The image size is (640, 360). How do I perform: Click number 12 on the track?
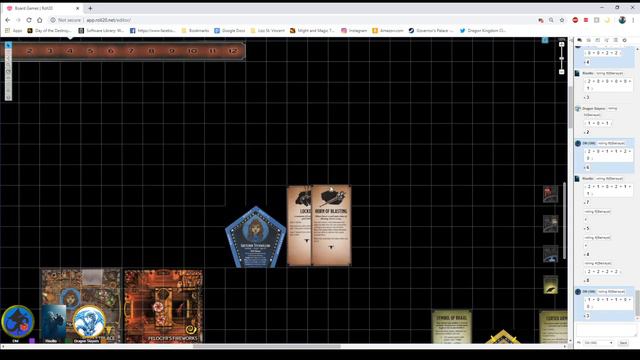pyautogui.click(x=233, y=51)
